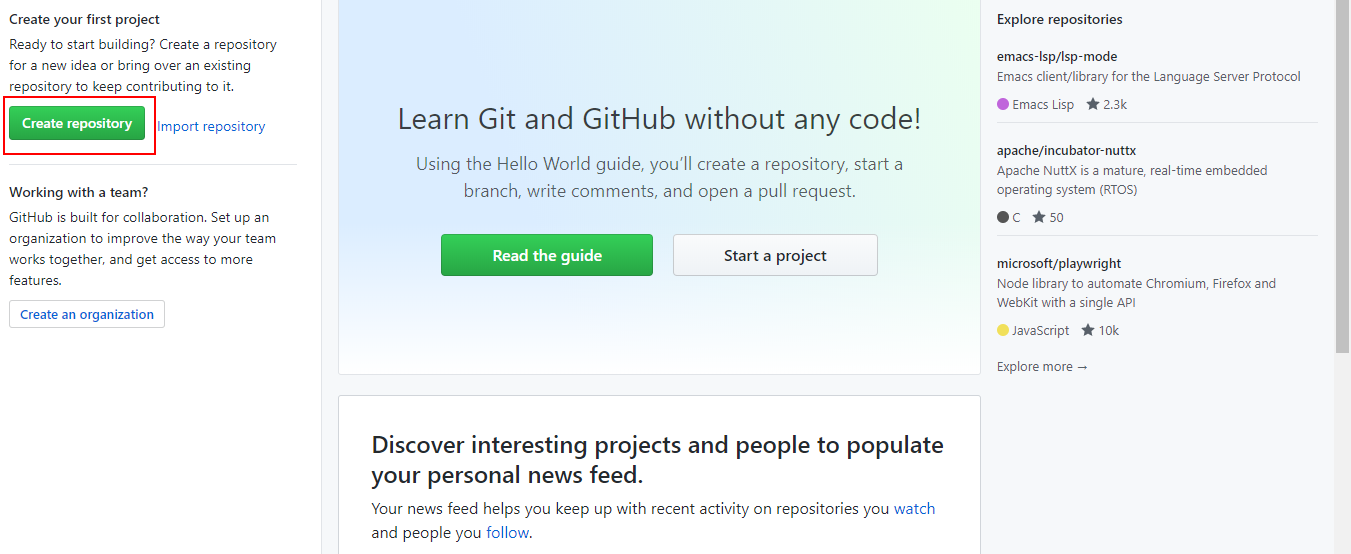Click the star icon showing 50
The image size is (1351, 554).
(1039, 217)
